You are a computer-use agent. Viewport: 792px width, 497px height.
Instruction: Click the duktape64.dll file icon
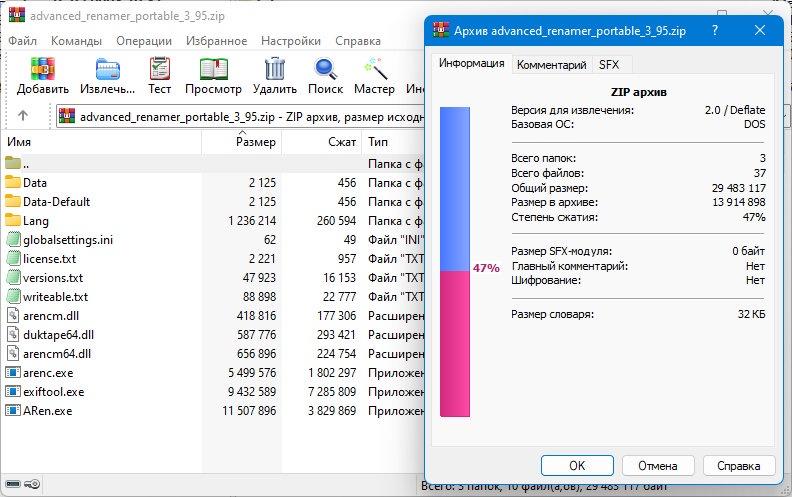13,334
